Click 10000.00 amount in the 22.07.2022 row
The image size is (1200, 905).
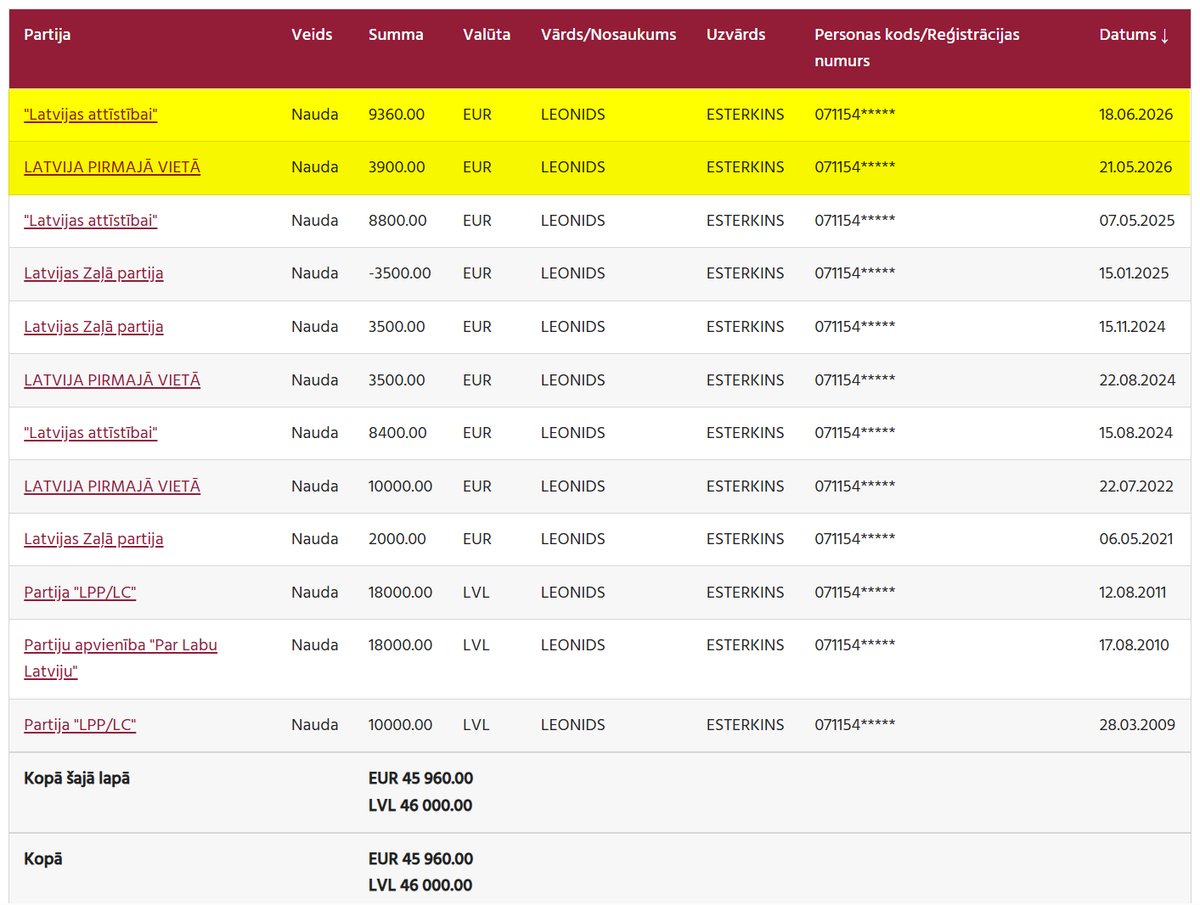[x=400, y=486]
